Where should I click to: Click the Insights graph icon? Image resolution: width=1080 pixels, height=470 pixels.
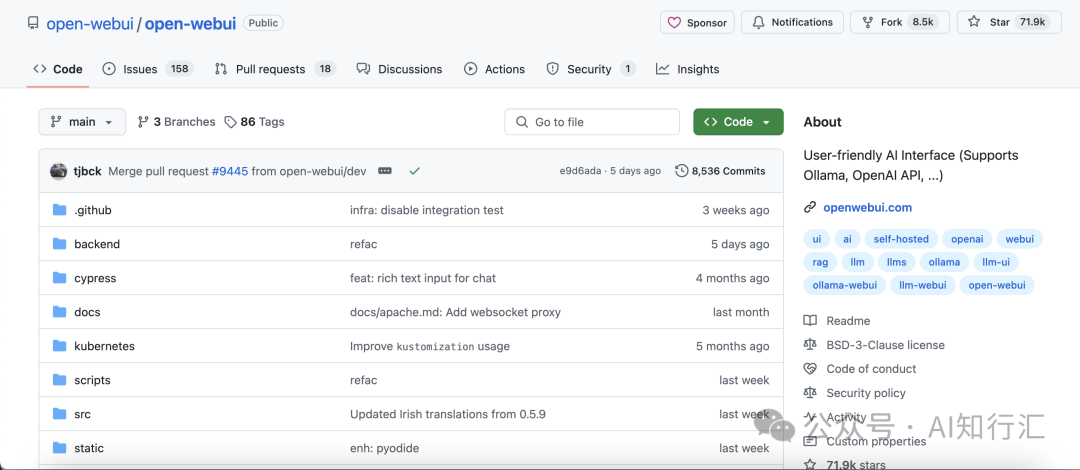[x=663, y=69]
